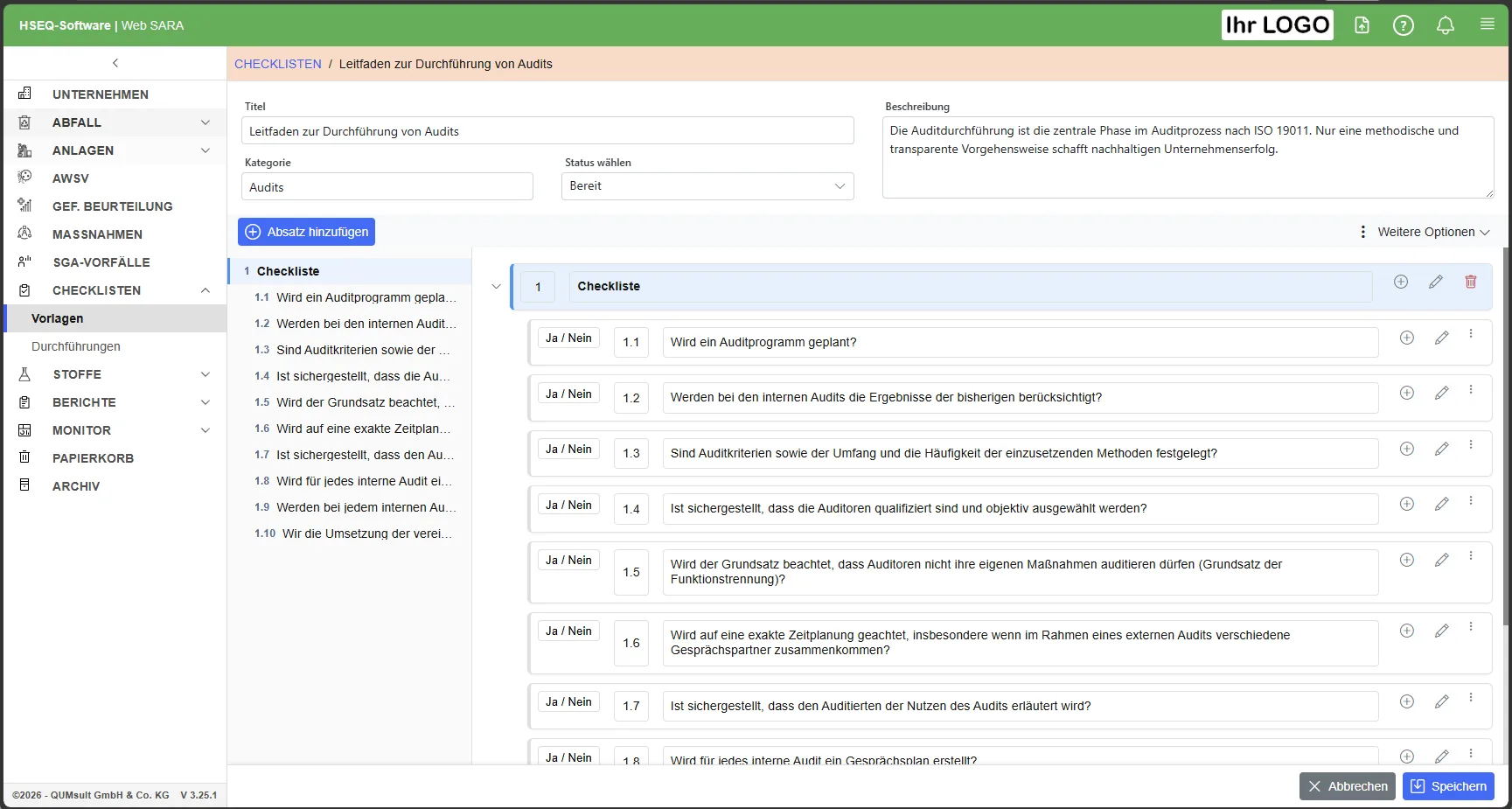Expand the ABFALL sidebar section
This screenshot has height=809, width=1512.
(x=206, y=122)
